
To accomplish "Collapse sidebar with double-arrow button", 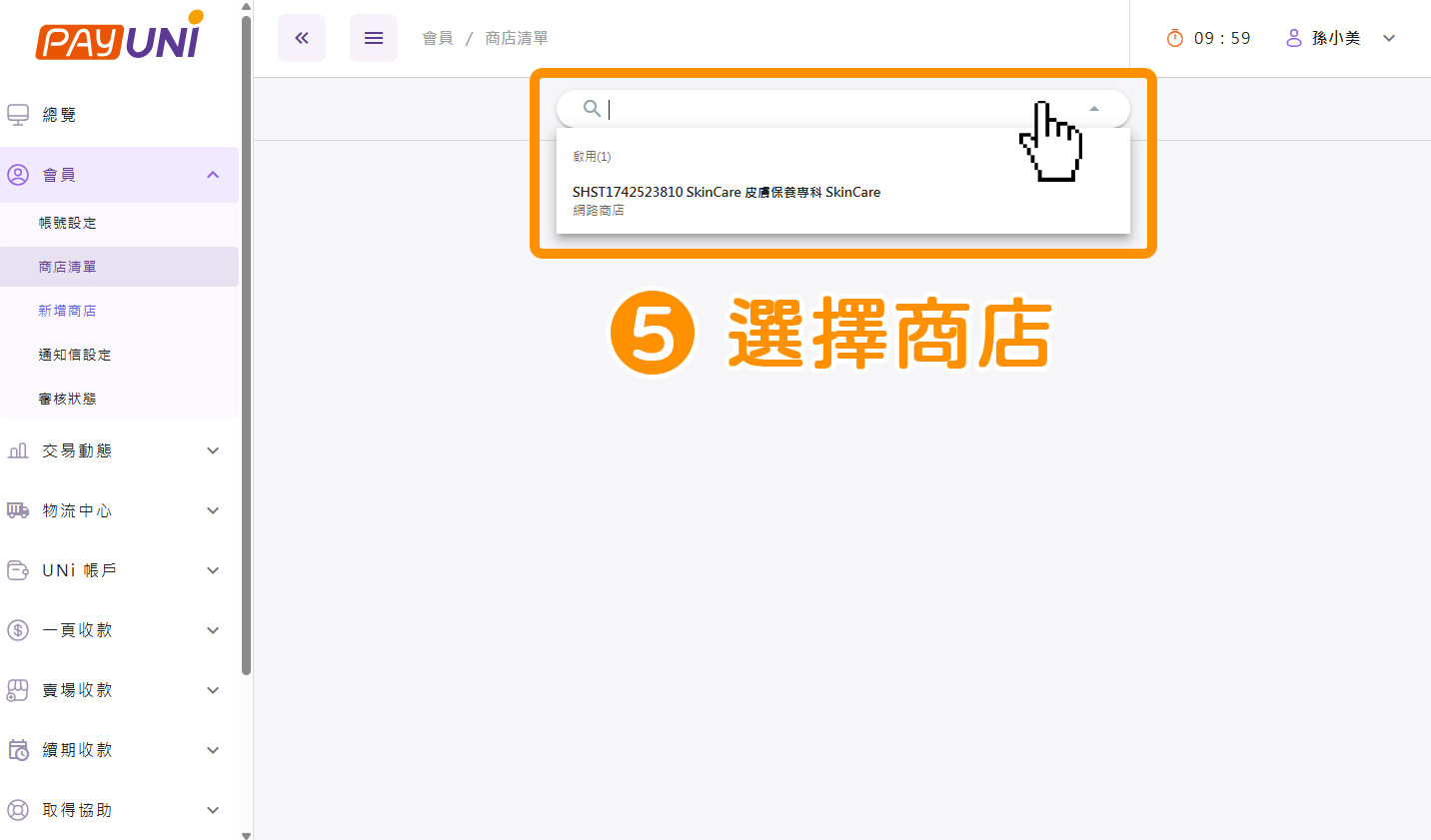I will (x=302, y=38).
